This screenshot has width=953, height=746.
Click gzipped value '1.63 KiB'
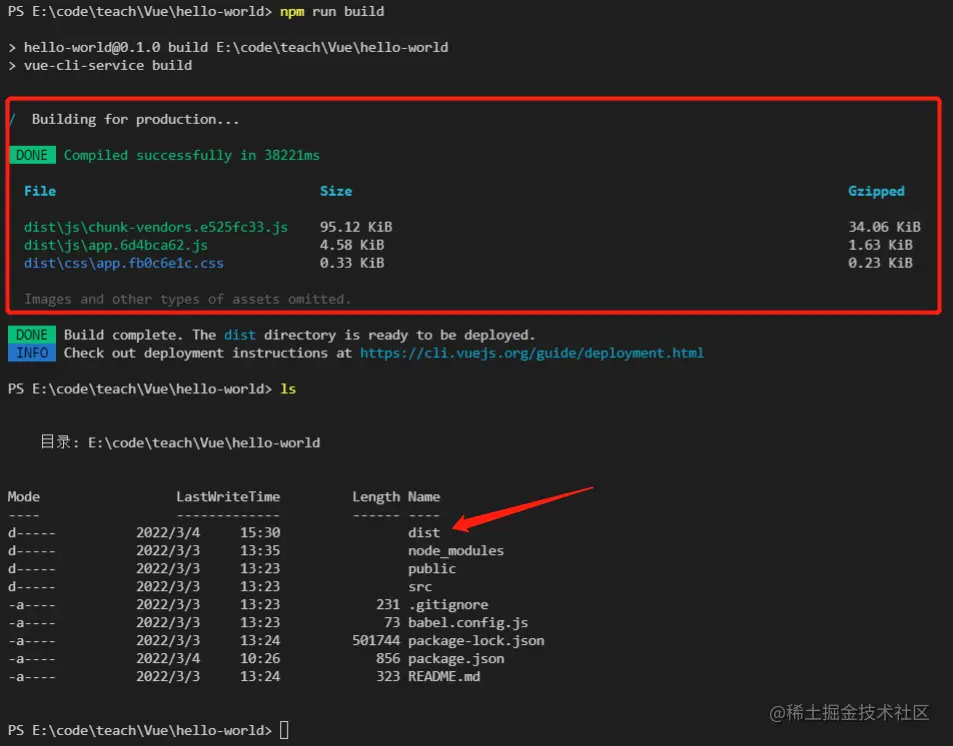pyautogui.click(x=880, y=245)
